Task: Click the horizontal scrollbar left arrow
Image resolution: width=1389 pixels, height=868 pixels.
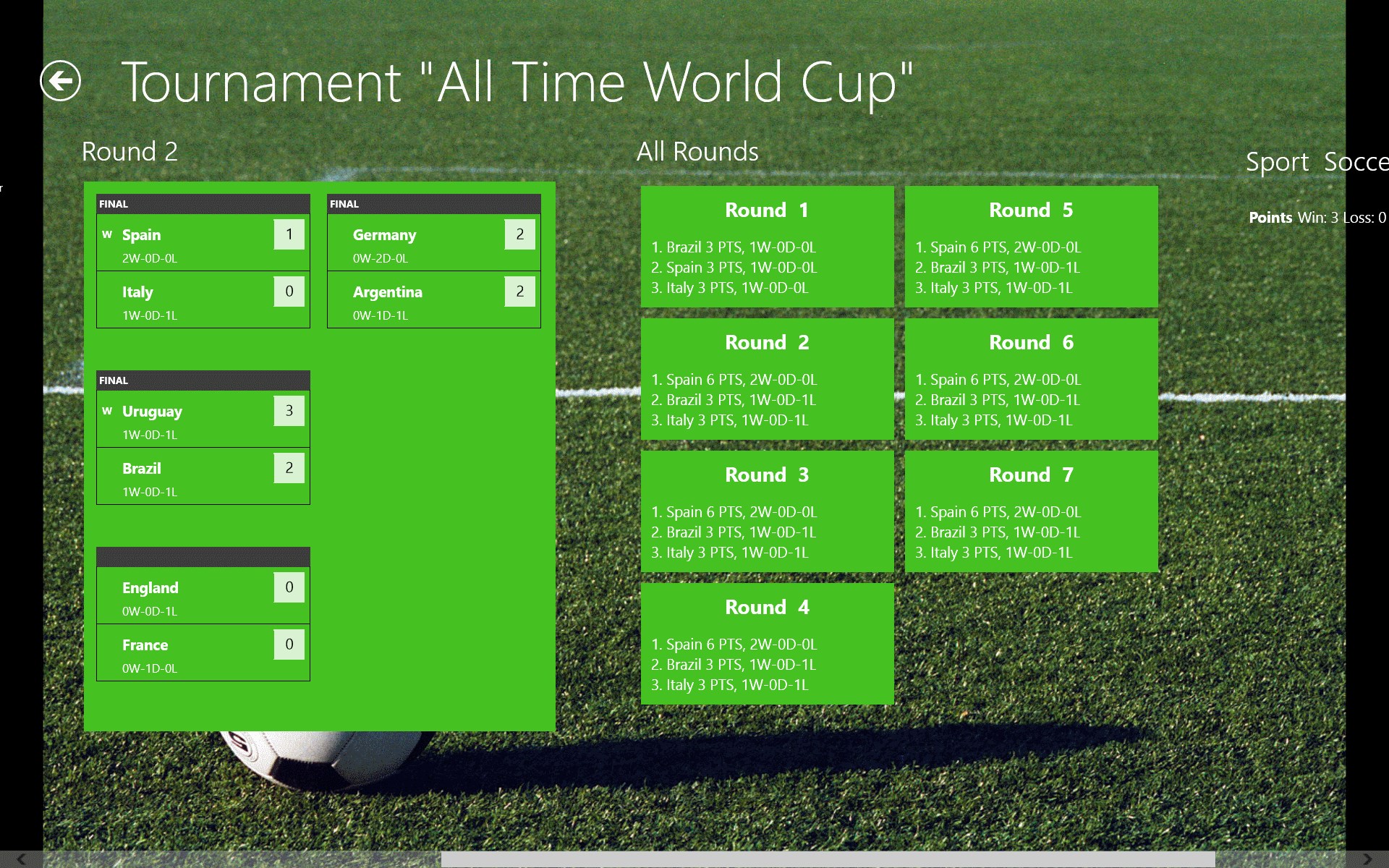Action: point(22,859)
